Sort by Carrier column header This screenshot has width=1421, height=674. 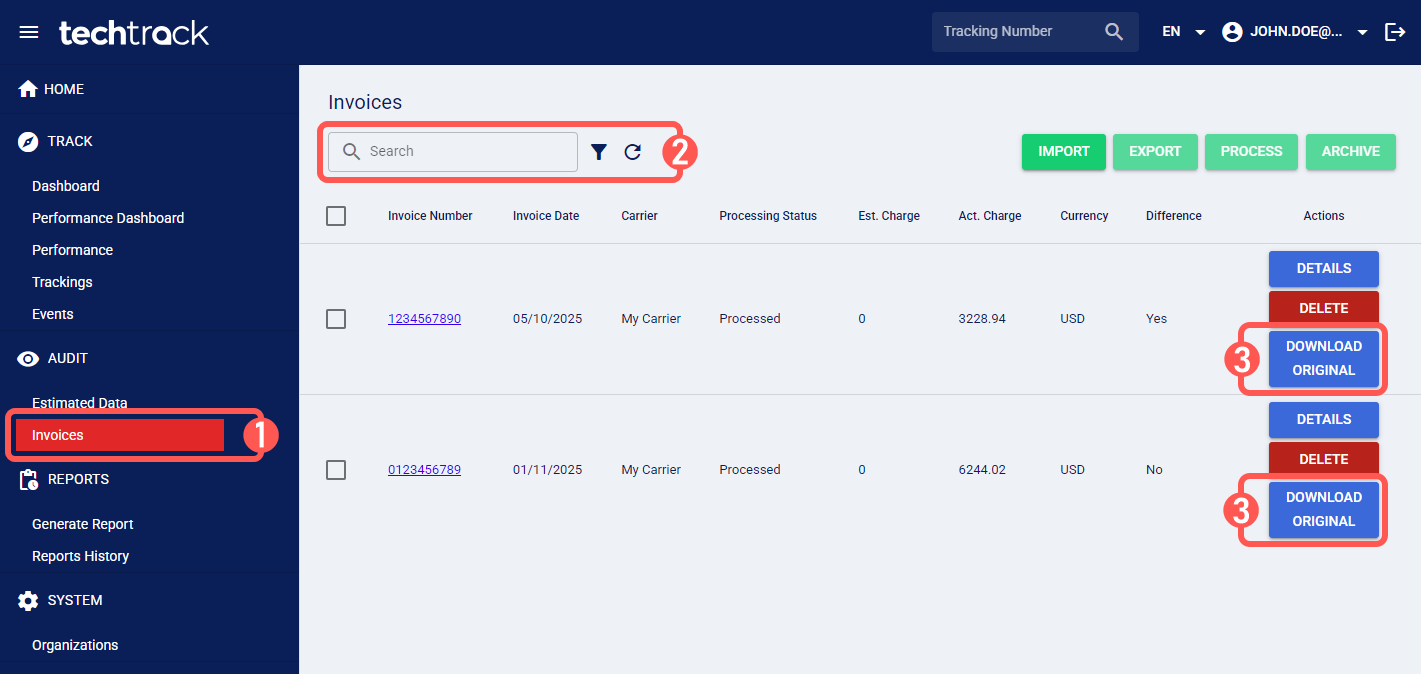pyautogui.click(x=639, y=216)
